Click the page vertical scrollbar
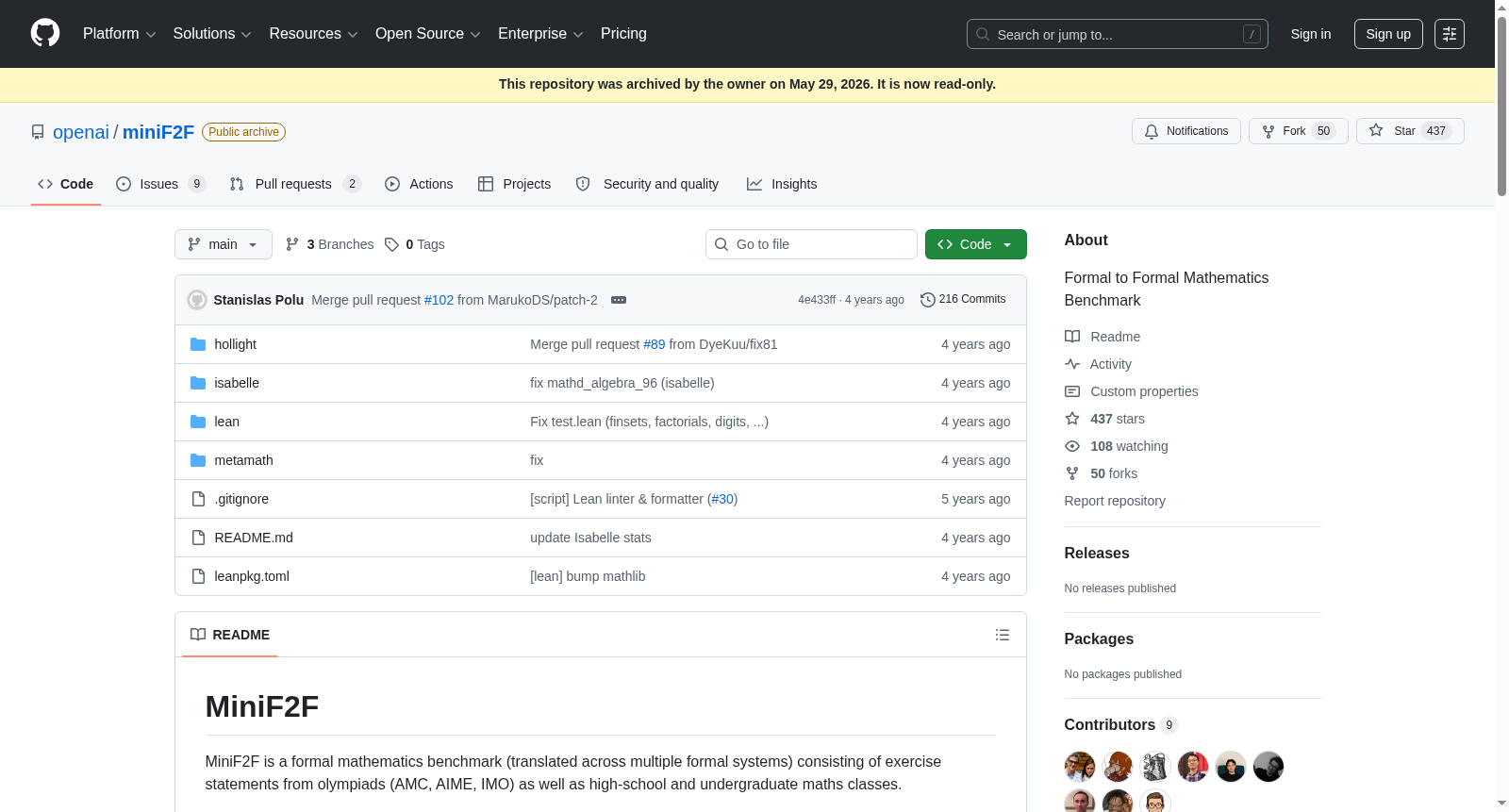 1501,106
